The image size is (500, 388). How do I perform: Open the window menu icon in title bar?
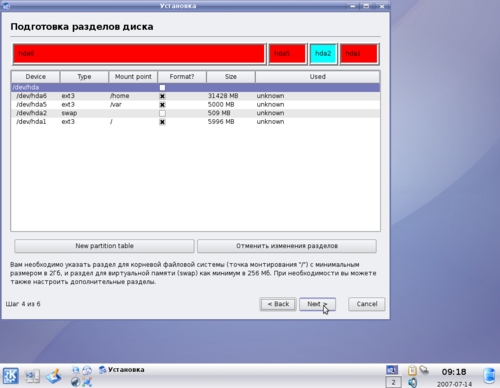pos(6,6)
